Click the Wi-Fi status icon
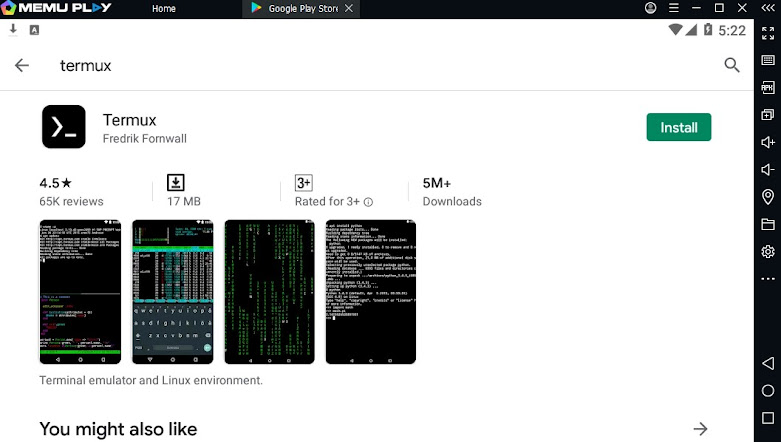781x442 pixels. [x=675, y=30]
